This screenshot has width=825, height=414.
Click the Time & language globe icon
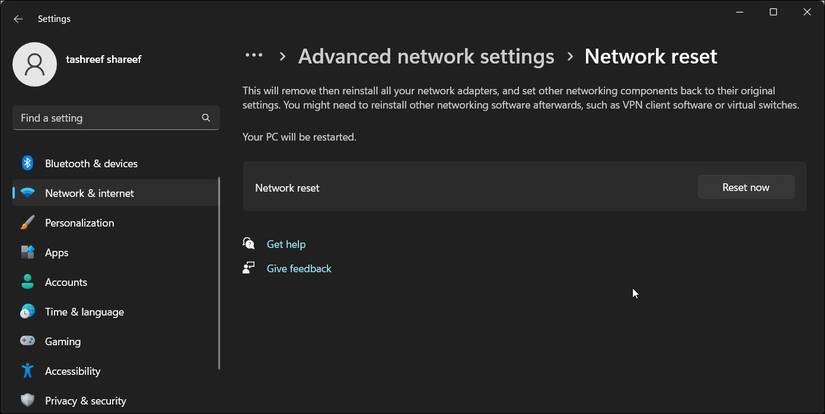pos(28,312)
